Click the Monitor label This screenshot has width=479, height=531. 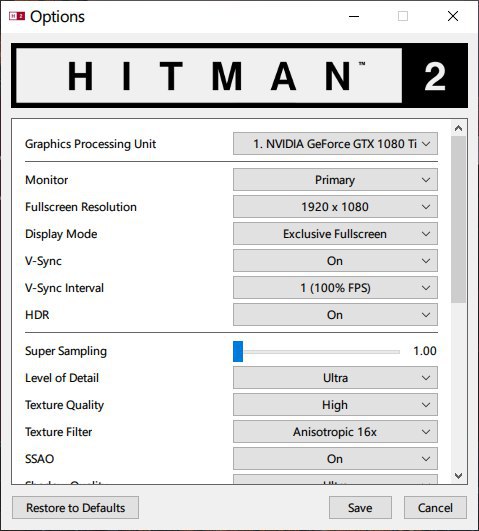pos(47,180)
